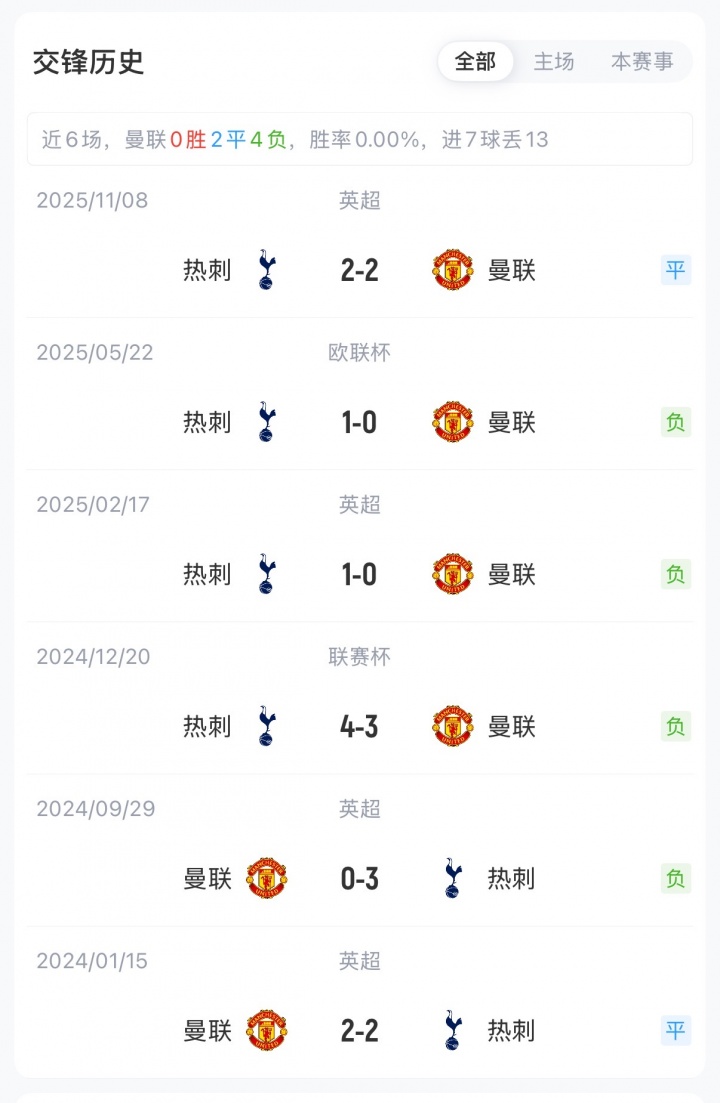
Task: Click Tottenham crest in 2025/11/08 match
Action: [x=266, y=270]
